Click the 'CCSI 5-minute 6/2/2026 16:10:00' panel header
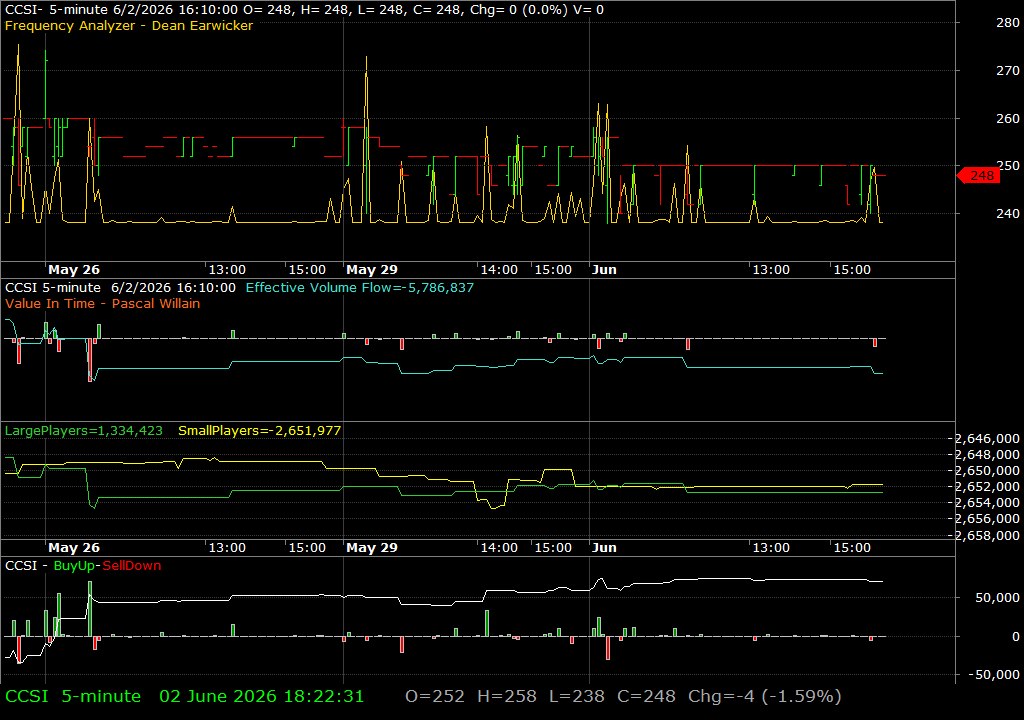Image resolution: width=1024 pixels, height=720 pixels. pyautogui.click(x=120, y=287)
